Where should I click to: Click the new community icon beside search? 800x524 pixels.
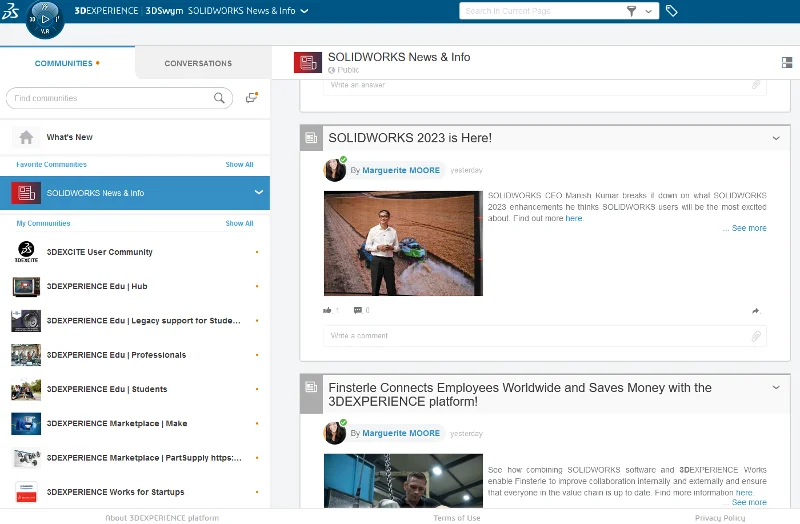click(252, 98)
